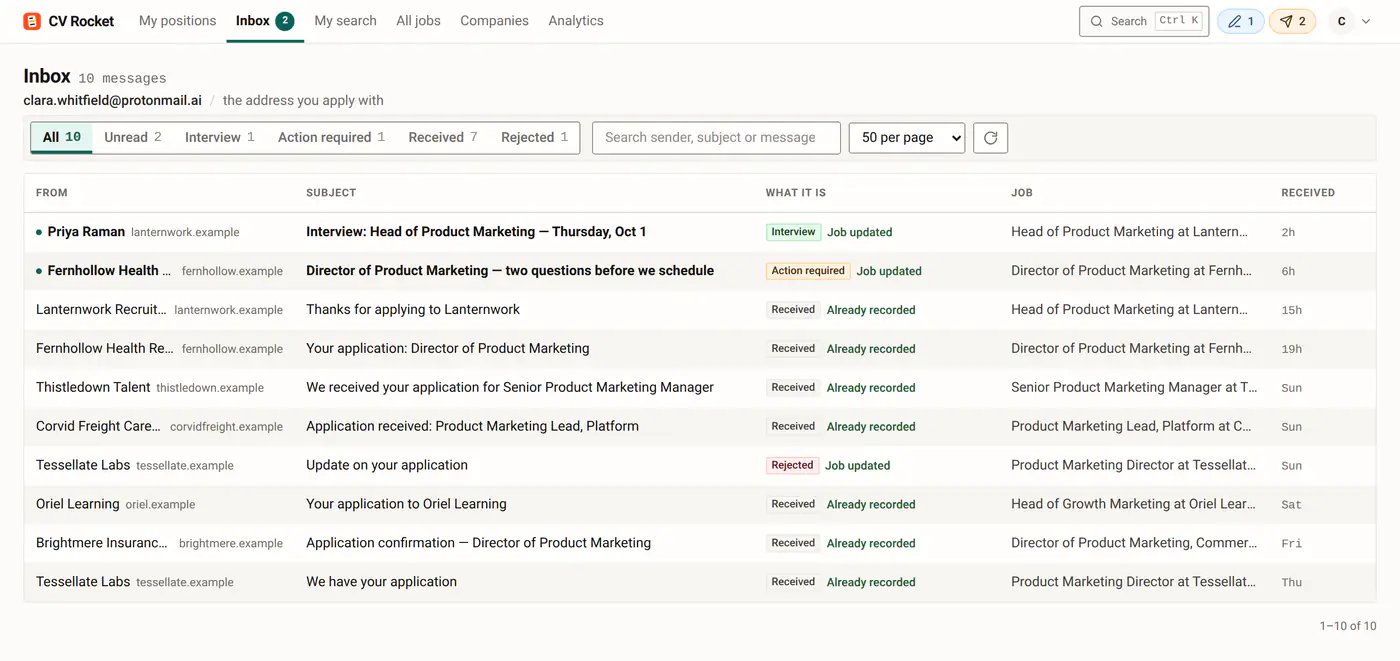This screenshot has width=1400, height=661.
Task: Open the 50 per page dropdown
Action: [907, 137]
